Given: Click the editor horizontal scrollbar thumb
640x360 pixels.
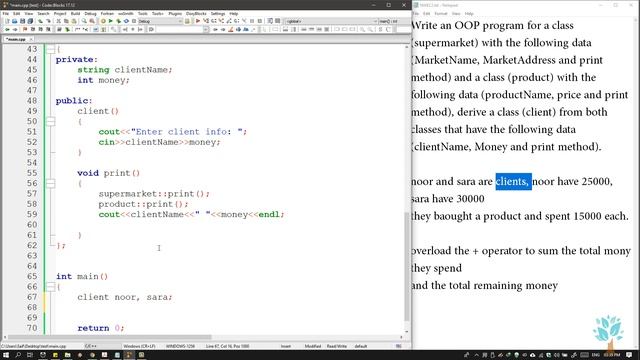Looking at the screenshot, I should coord(110,337).
